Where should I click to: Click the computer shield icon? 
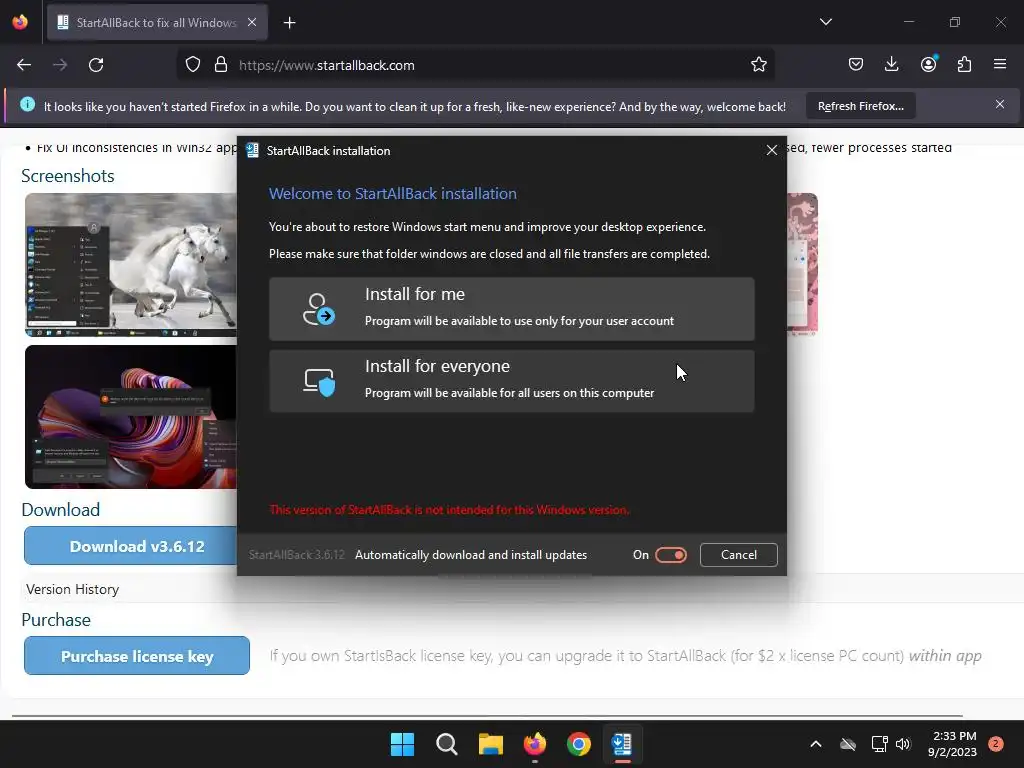(319, 382)
